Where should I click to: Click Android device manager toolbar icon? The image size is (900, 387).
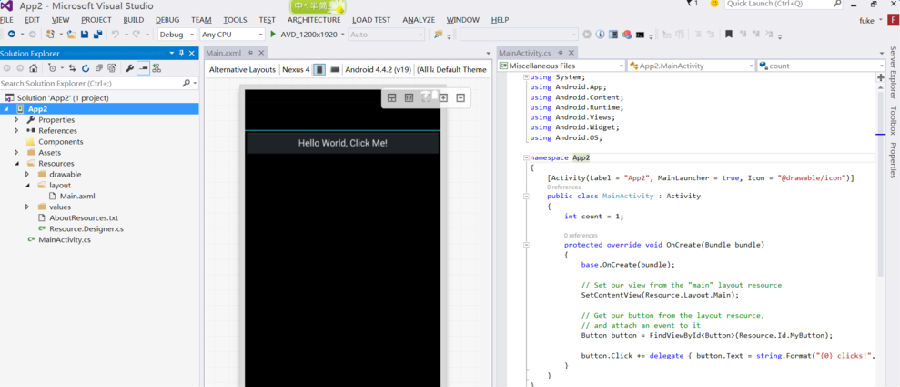(614, 34)
